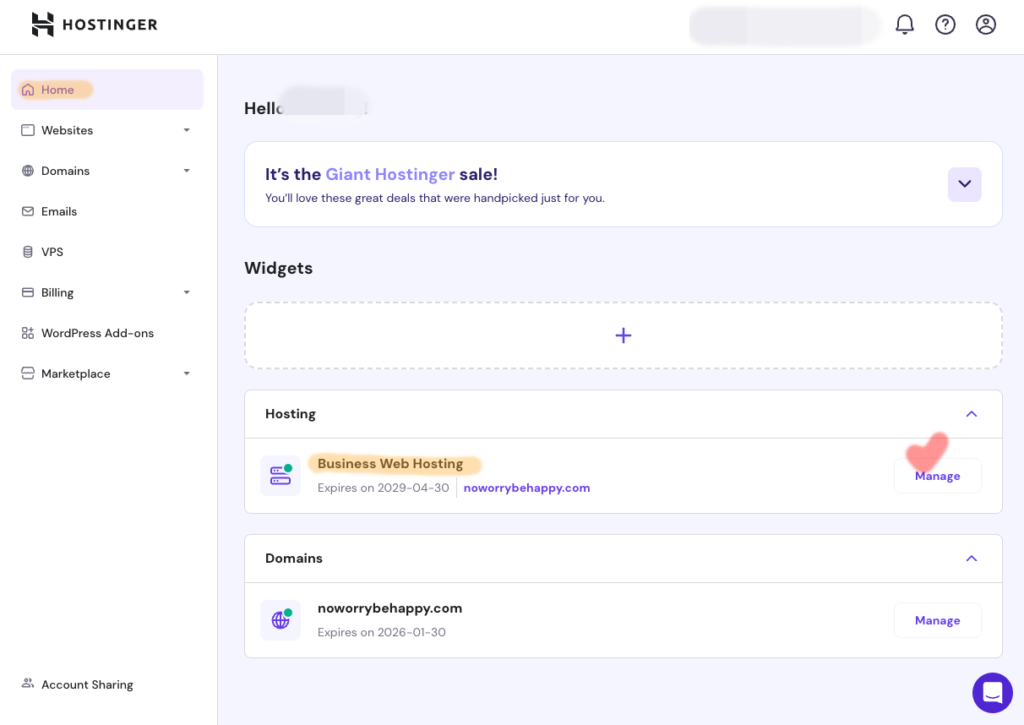This screenshot has width=1024, height=725.
Task: Expand the Billing submenu arrow
Action: (187, 293)
